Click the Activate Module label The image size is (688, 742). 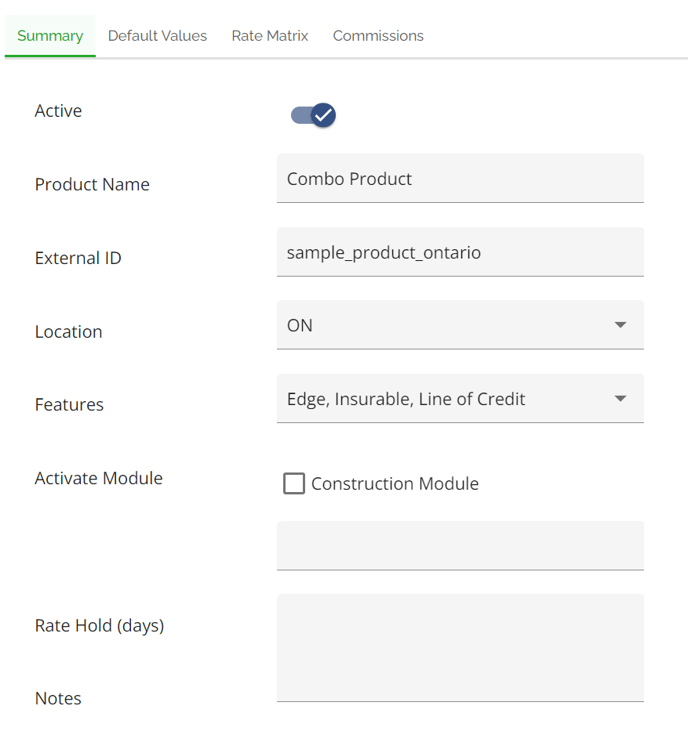(x=99, y=478)
